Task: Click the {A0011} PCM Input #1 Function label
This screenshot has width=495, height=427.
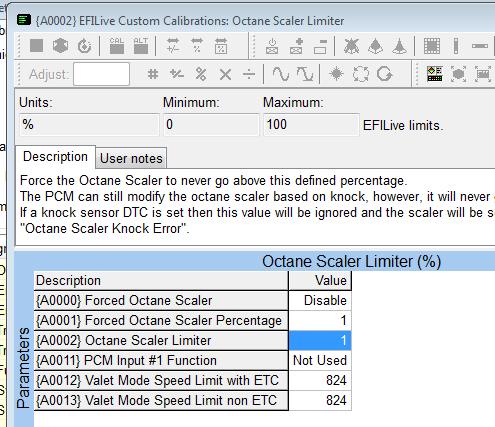Action: pos(161,360)
